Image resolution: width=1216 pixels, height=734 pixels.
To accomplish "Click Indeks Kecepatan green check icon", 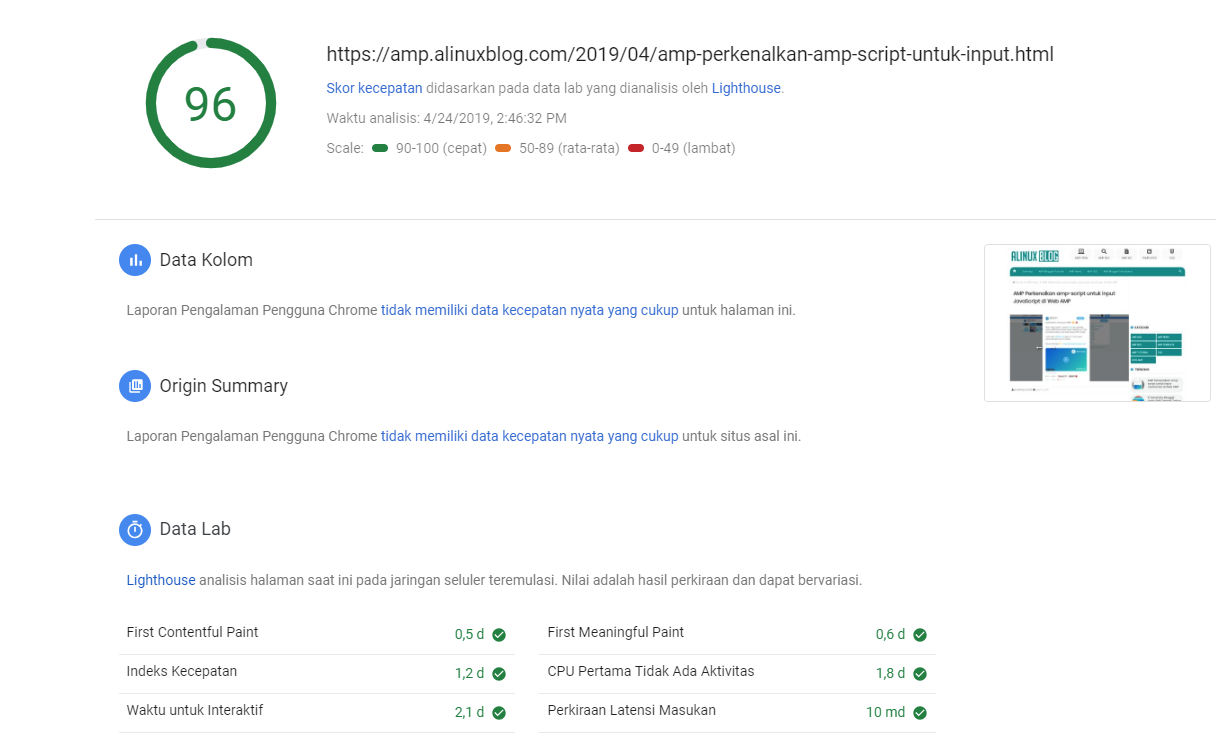I will coord(499,673).
